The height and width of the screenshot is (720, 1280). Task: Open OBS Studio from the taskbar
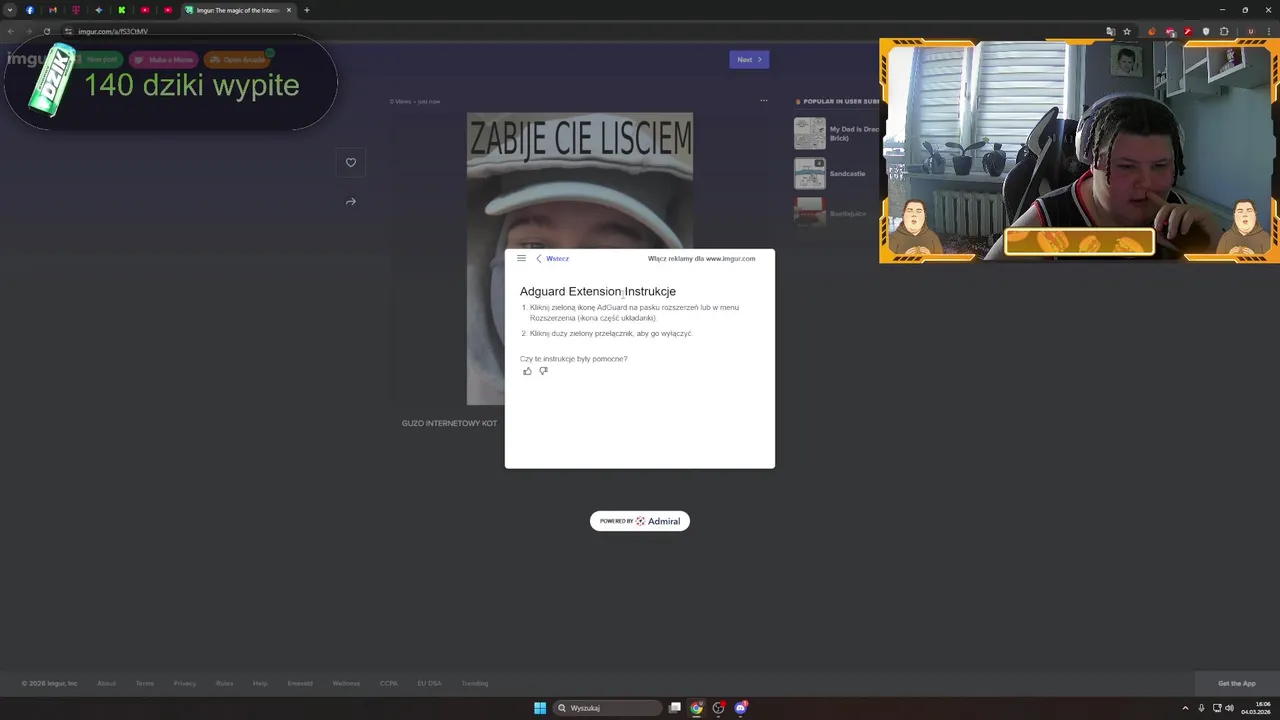pyautogui.click(x=718, y=708)
